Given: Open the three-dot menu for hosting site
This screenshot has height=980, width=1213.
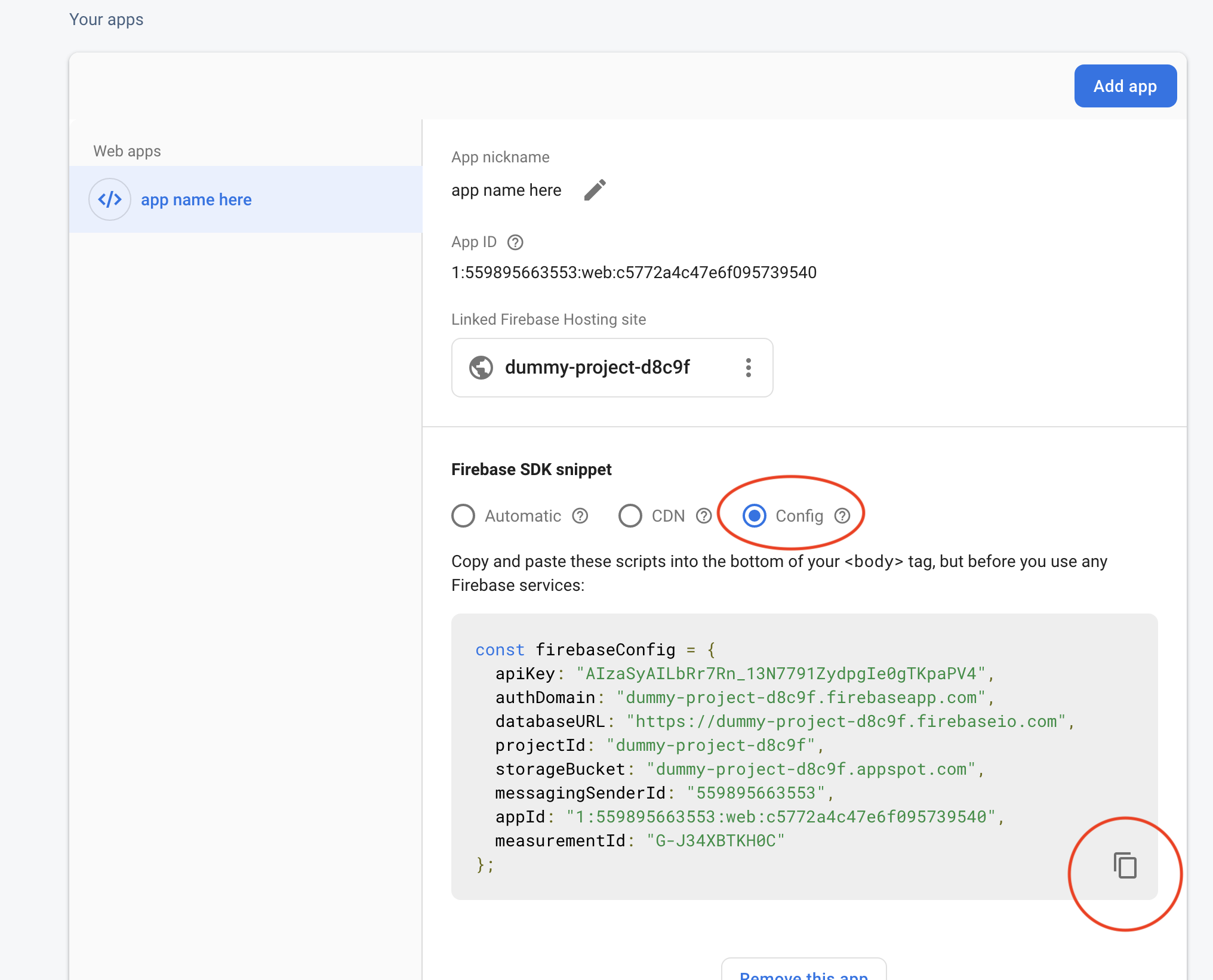Looking at the screenshot, I should [x=748, y=368].
